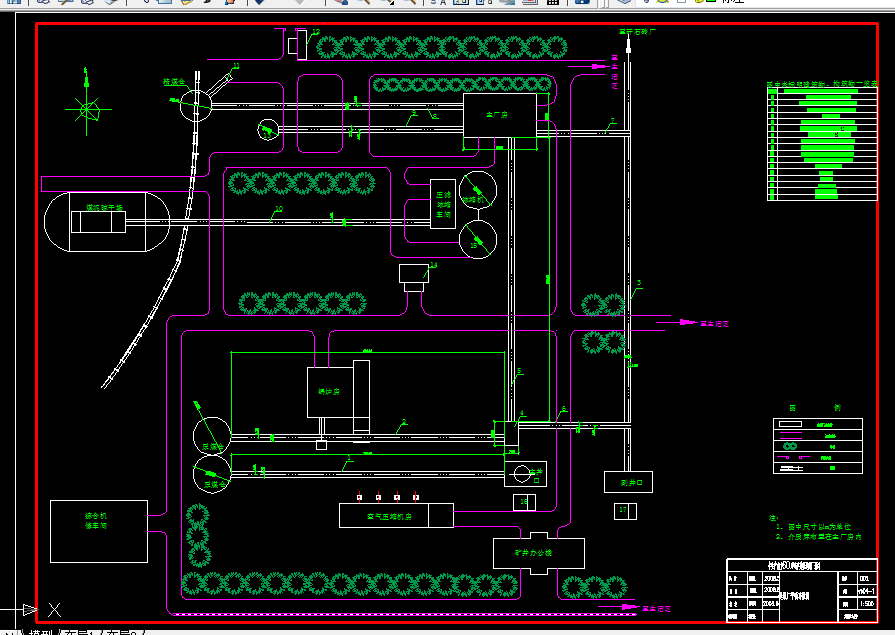Select callout number 2 on the conveyor gallery
This screenshot has width=895, height=635.
[404, 422]
